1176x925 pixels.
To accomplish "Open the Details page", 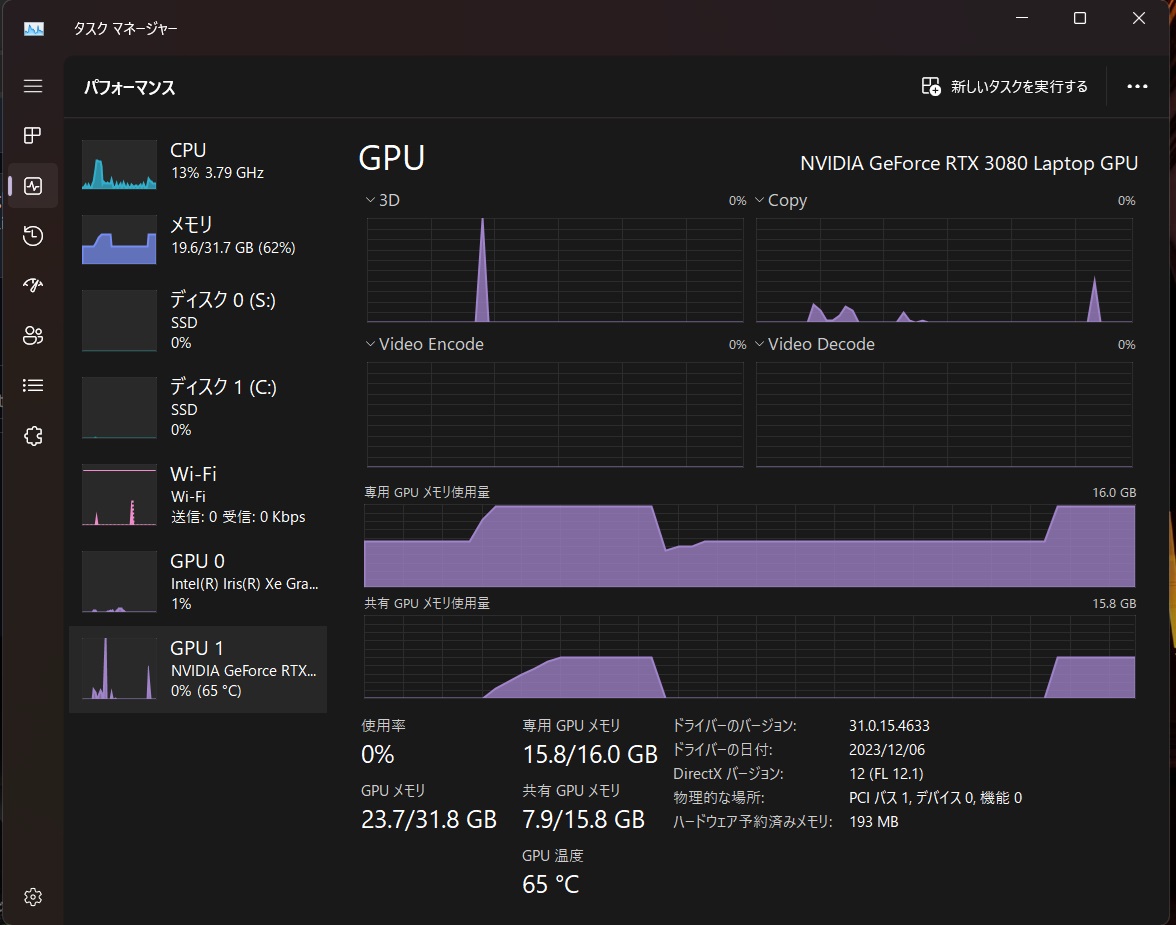I will (33, 384).
